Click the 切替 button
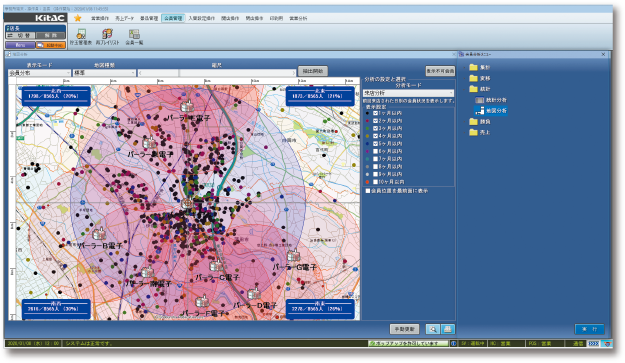 (20, 35)
